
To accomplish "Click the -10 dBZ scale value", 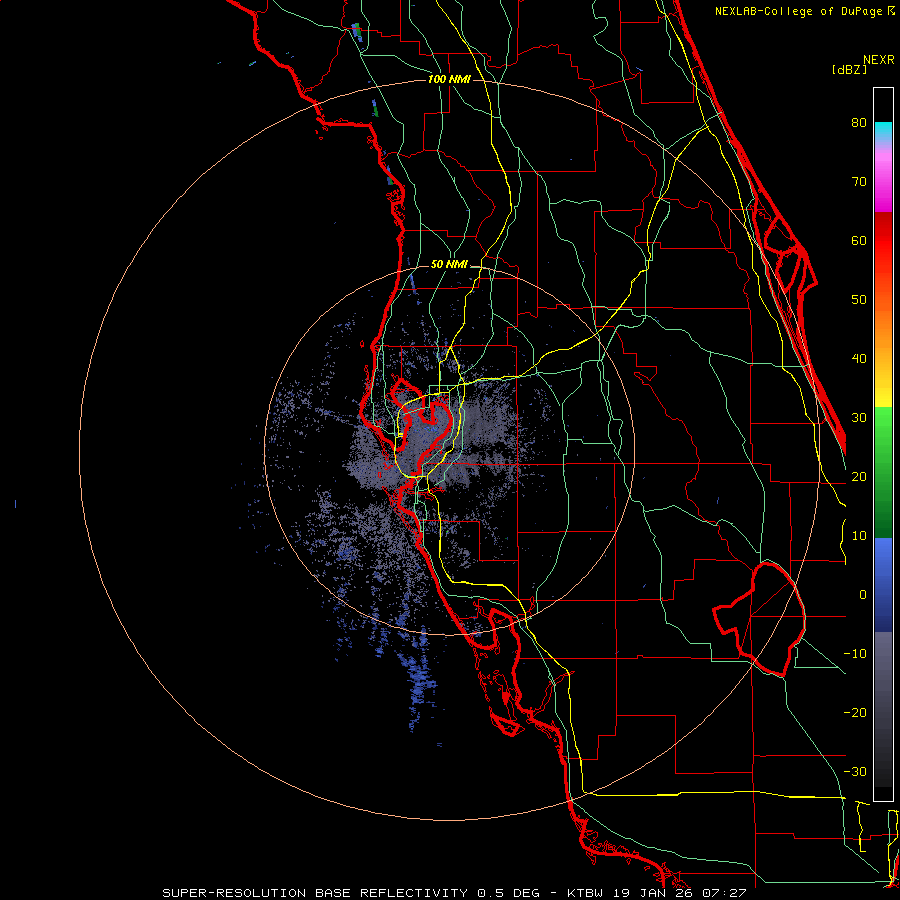I will coord(855,654).
